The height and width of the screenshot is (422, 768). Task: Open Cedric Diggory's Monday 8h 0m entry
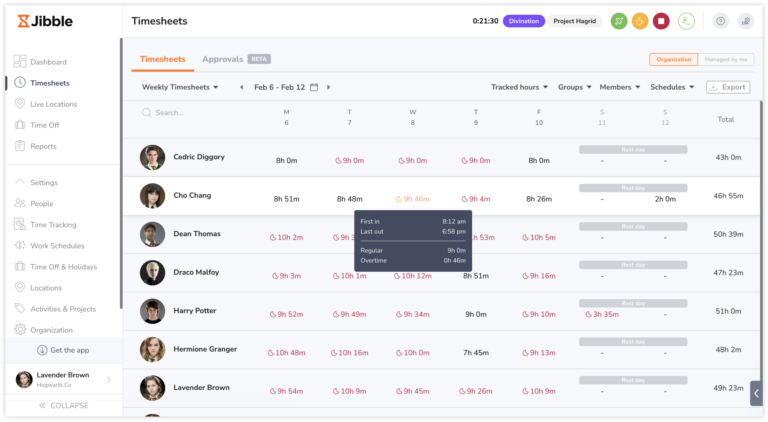click(286, 161)
